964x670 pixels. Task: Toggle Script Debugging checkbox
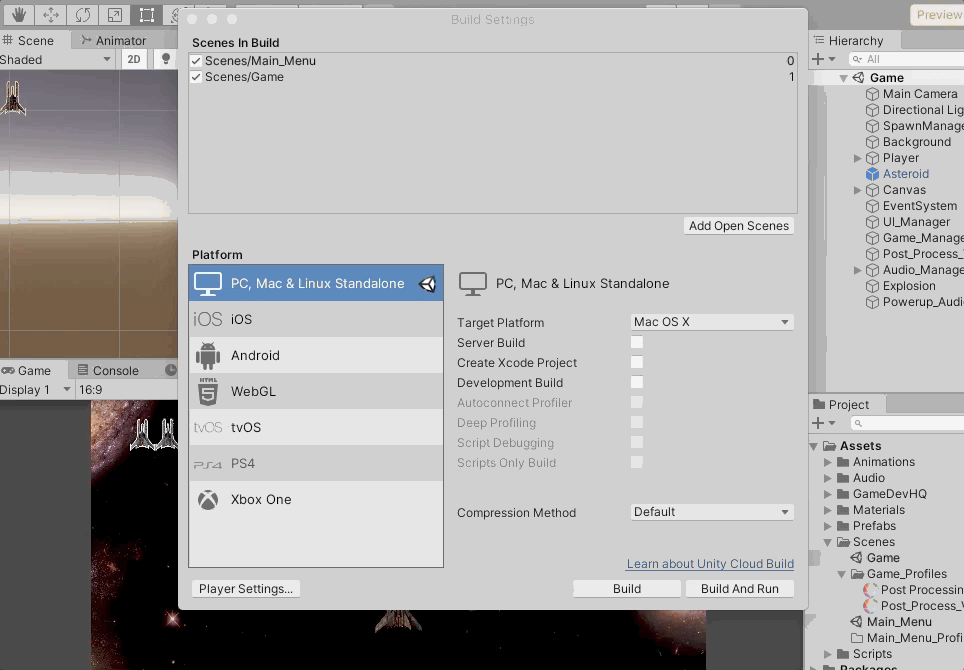coord(637,443)
